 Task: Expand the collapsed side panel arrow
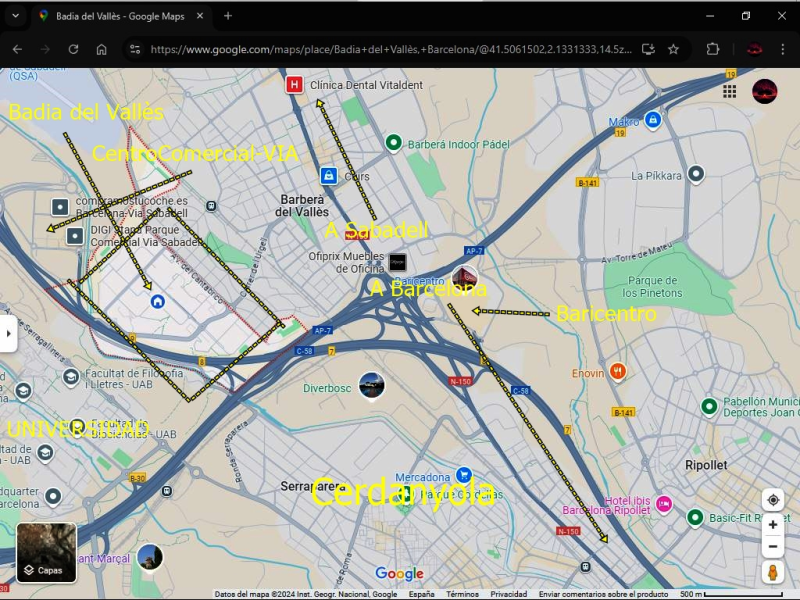(8, 334)
